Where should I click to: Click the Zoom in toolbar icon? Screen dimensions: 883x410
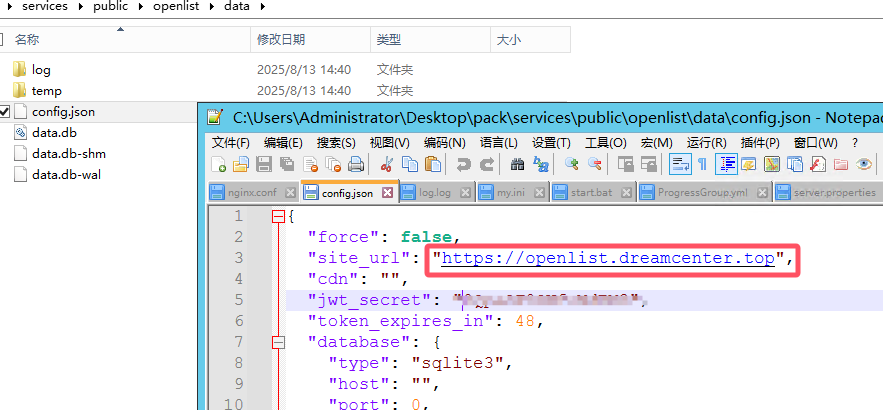coord(571,165)
